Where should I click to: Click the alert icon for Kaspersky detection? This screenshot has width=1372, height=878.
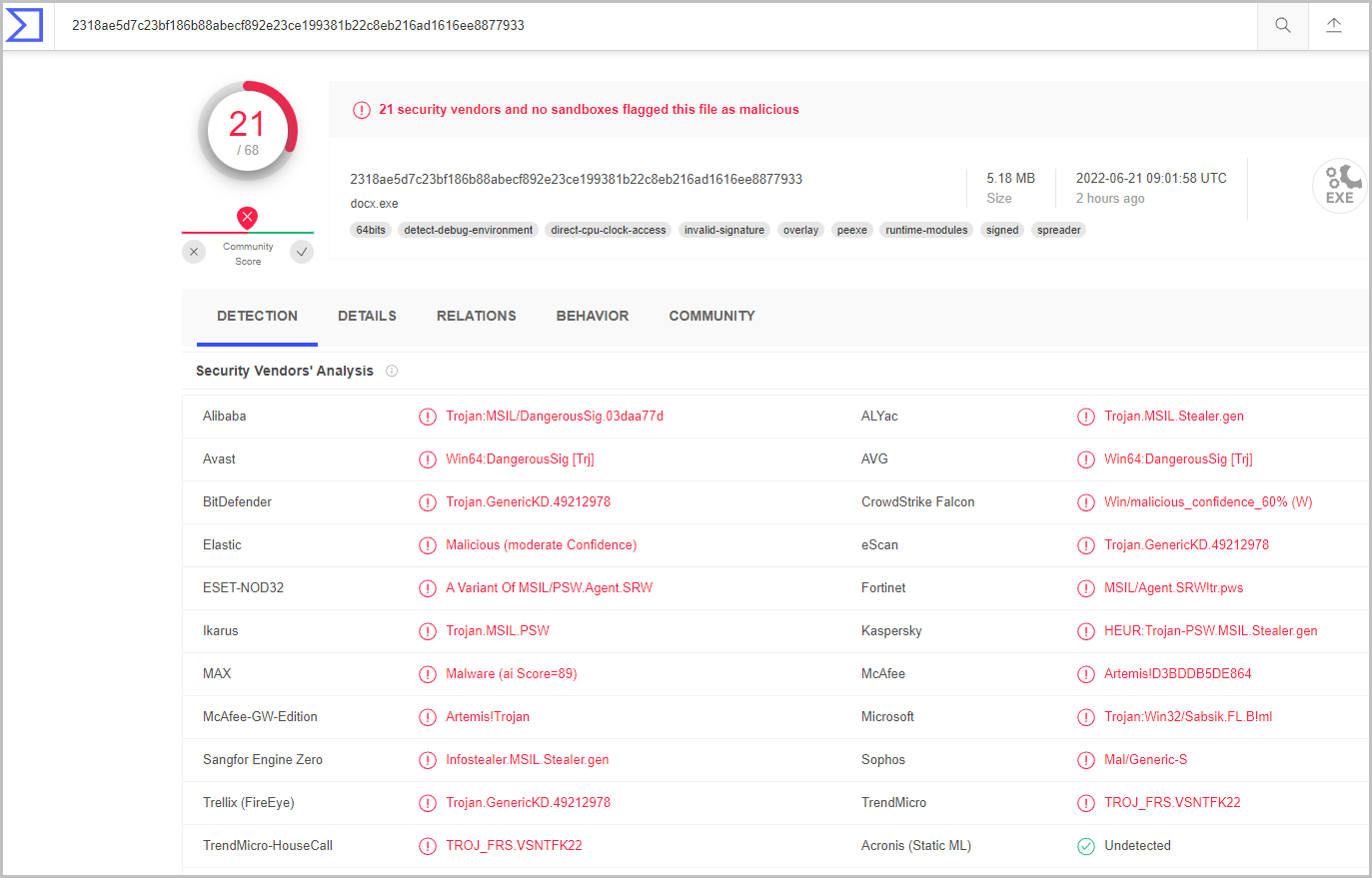[x=1086, y=631]
